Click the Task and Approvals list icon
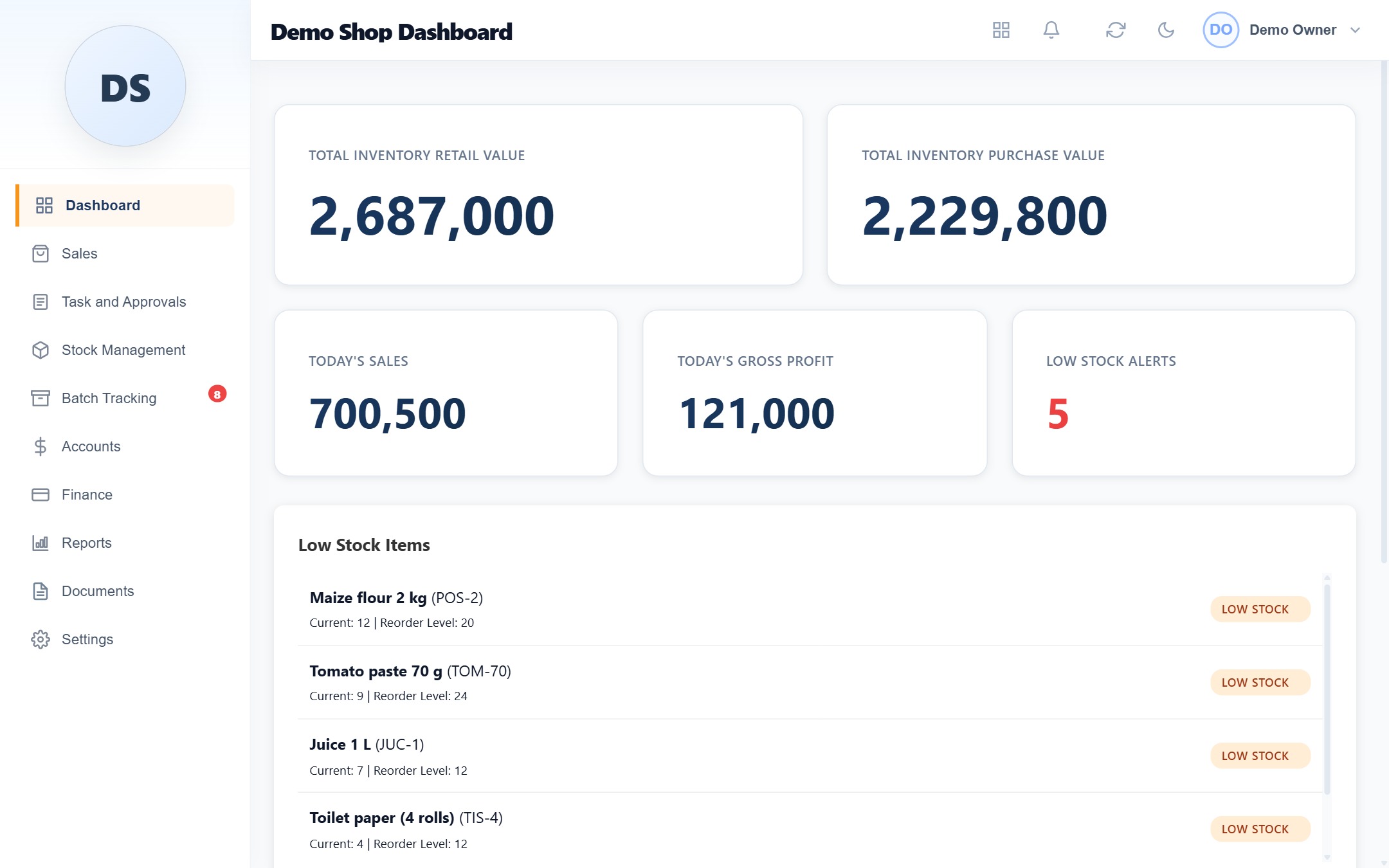The width and height of the screenshot is (1389, 868). coord(41,302)
